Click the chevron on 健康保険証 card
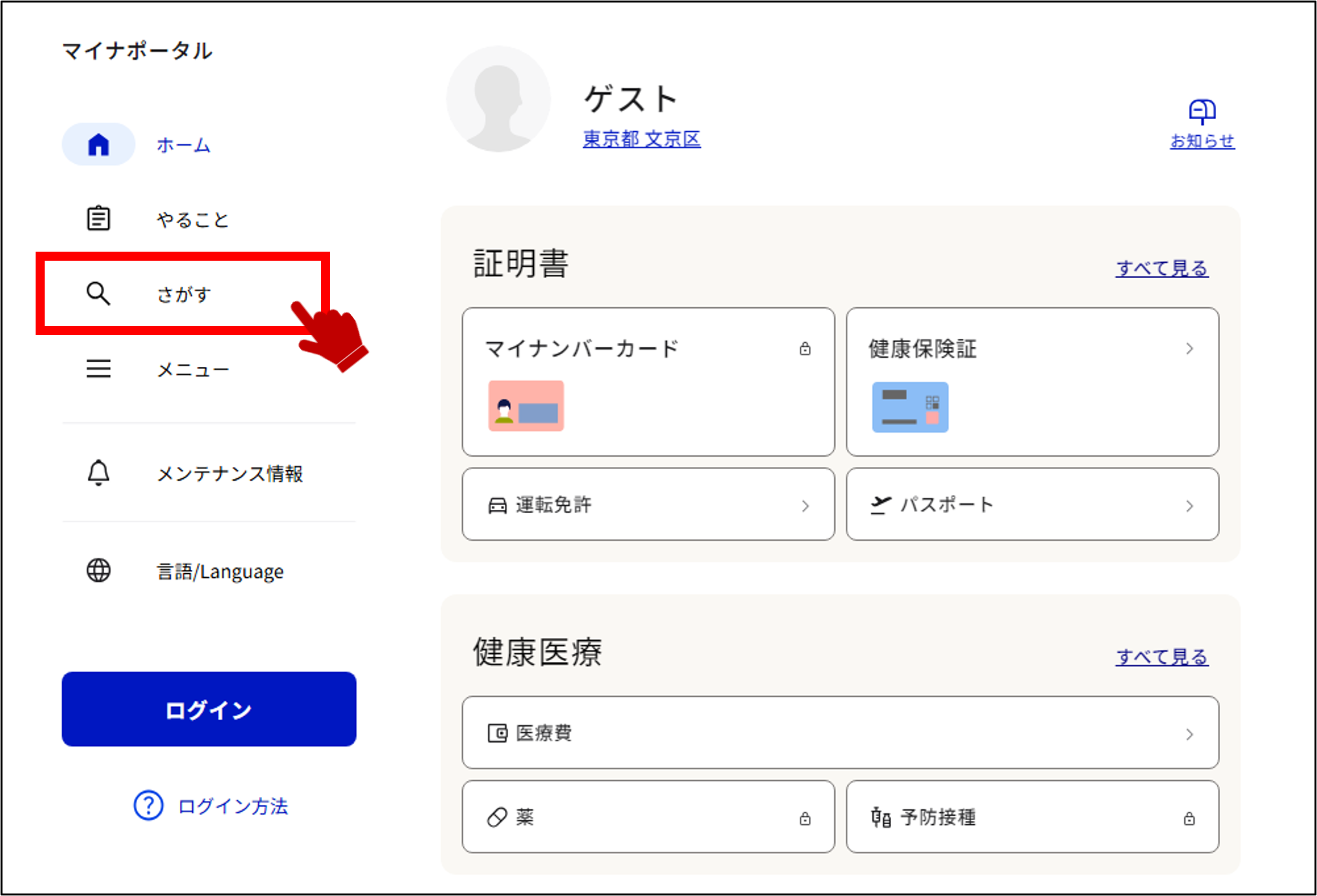 (1190, 349)
